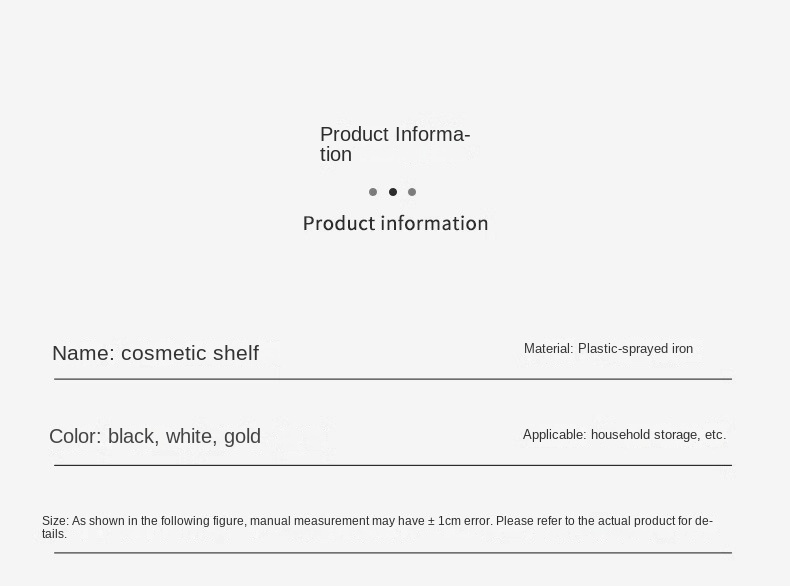Click the '± 1cm error' phrase
Screen dimensions: 790x586
coord(460,520)
